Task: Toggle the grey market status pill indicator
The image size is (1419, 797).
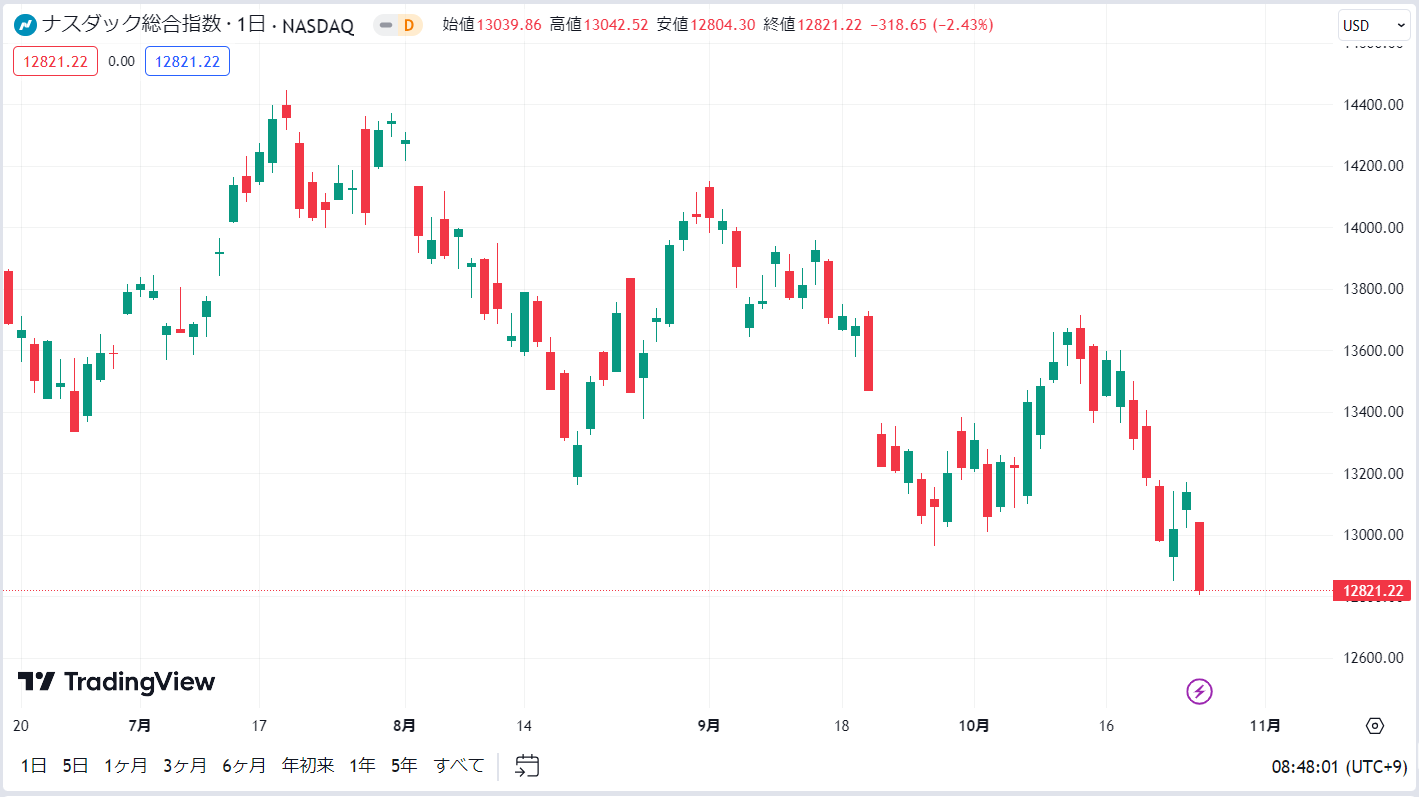Action: click(386, 25)
